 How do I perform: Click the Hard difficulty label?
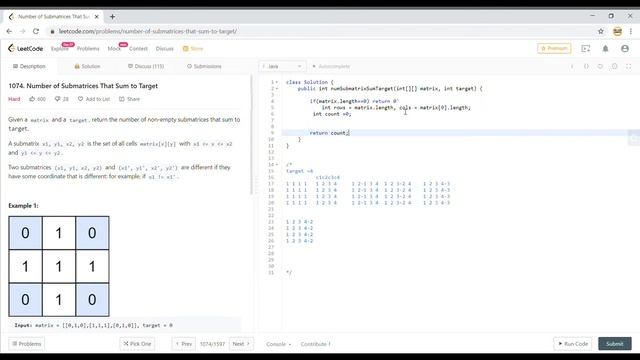click(14, 99)
